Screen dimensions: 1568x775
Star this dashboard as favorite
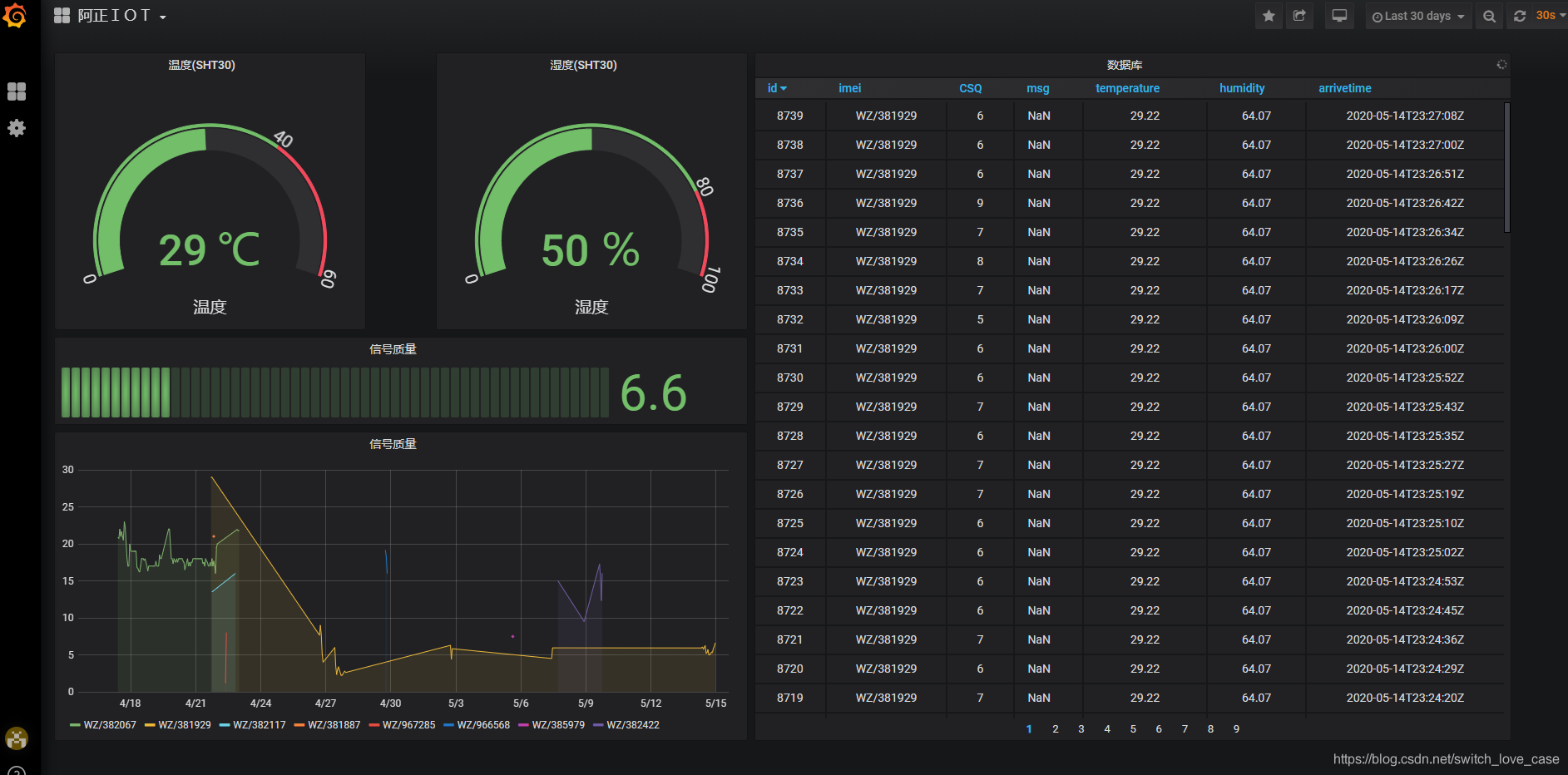click(x=1269, y=16)
